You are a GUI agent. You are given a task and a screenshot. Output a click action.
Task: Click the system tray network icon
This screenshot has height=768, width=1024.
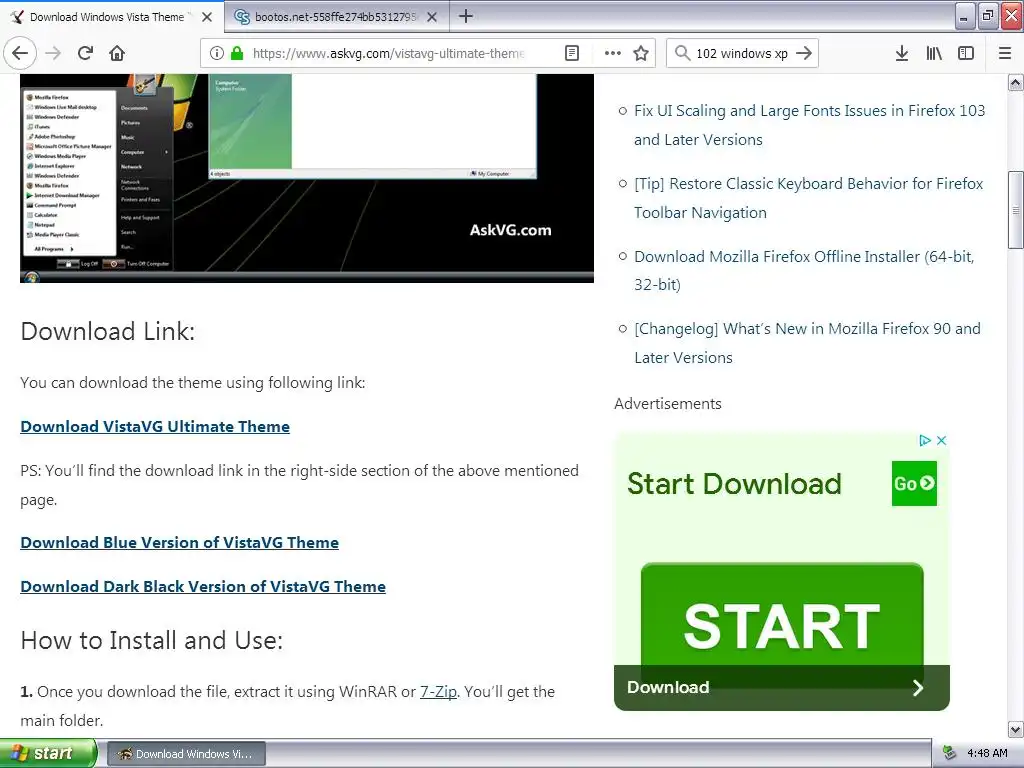[x=949, y=753]
